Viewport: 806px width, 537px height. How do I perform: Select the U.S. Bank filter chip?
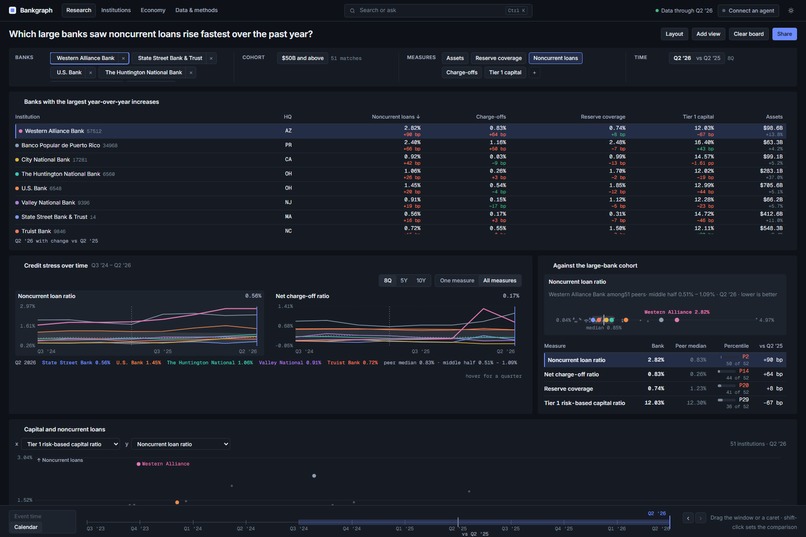tap(69, 72)
